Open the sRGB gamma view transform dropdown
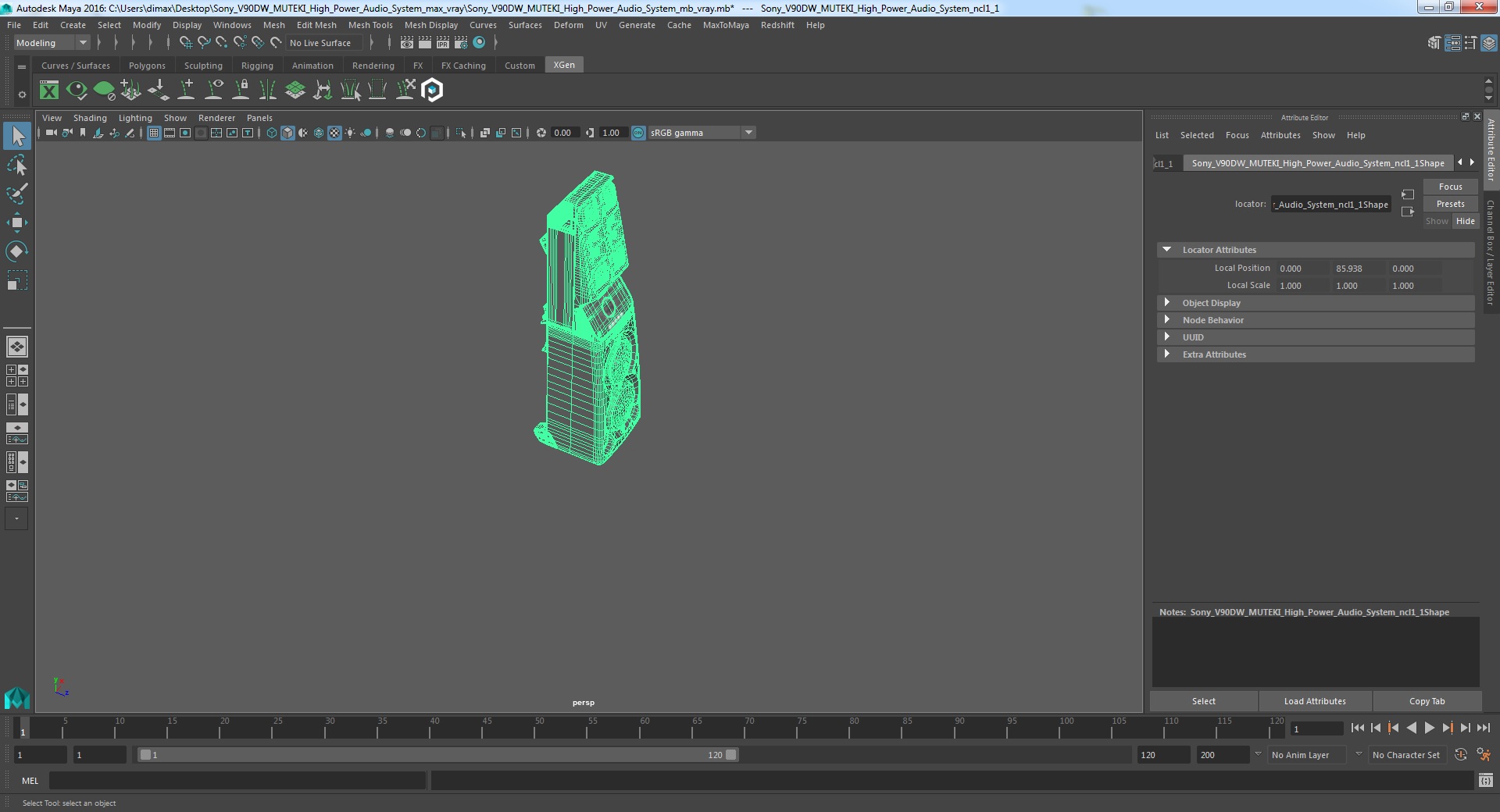1500x812 pixels. [702, 133]
